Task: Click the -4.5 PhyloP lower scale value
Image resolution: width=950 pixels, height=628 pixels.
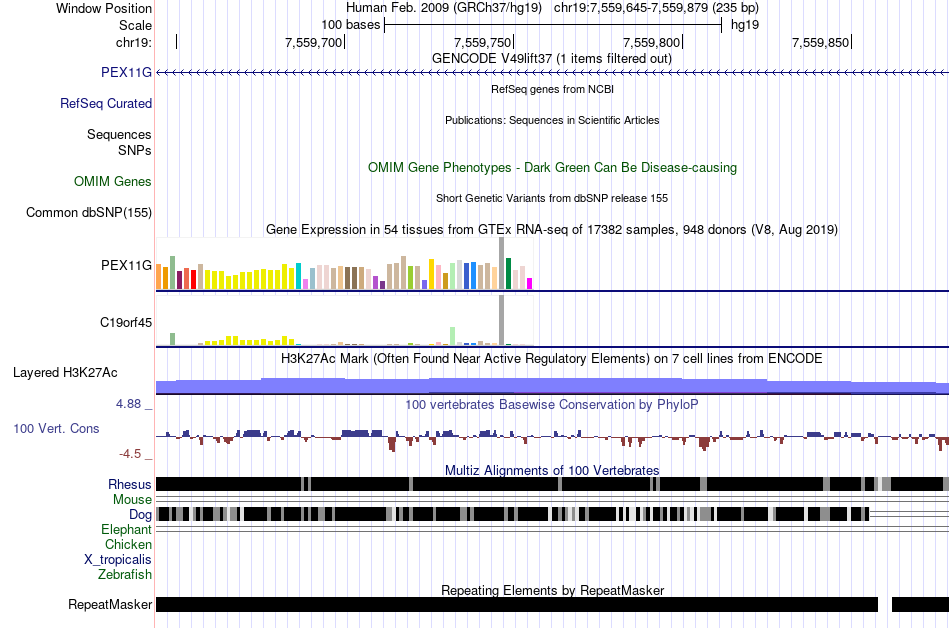Action: tap(130, 454)
